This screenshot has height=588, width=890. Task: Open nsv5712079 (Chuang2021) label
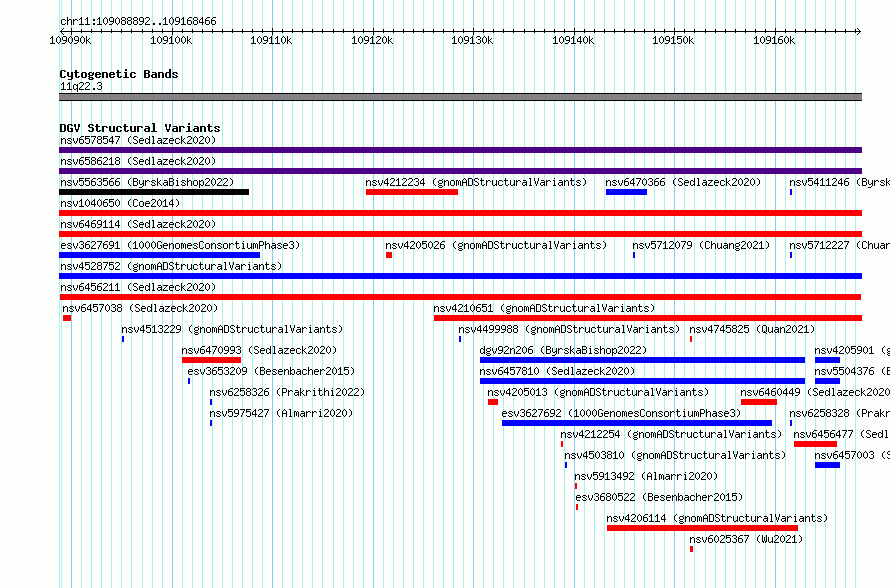[701, 245]
